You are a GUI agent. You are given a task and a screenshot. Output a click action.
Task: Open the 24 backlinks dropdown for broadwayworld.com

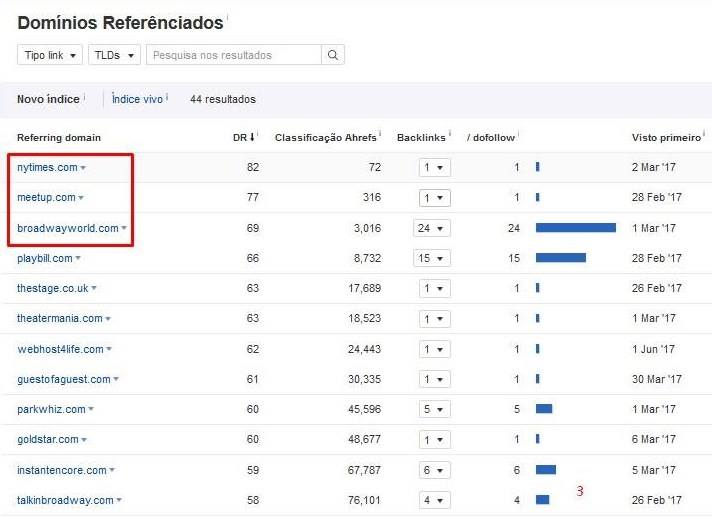pos(432,228)
